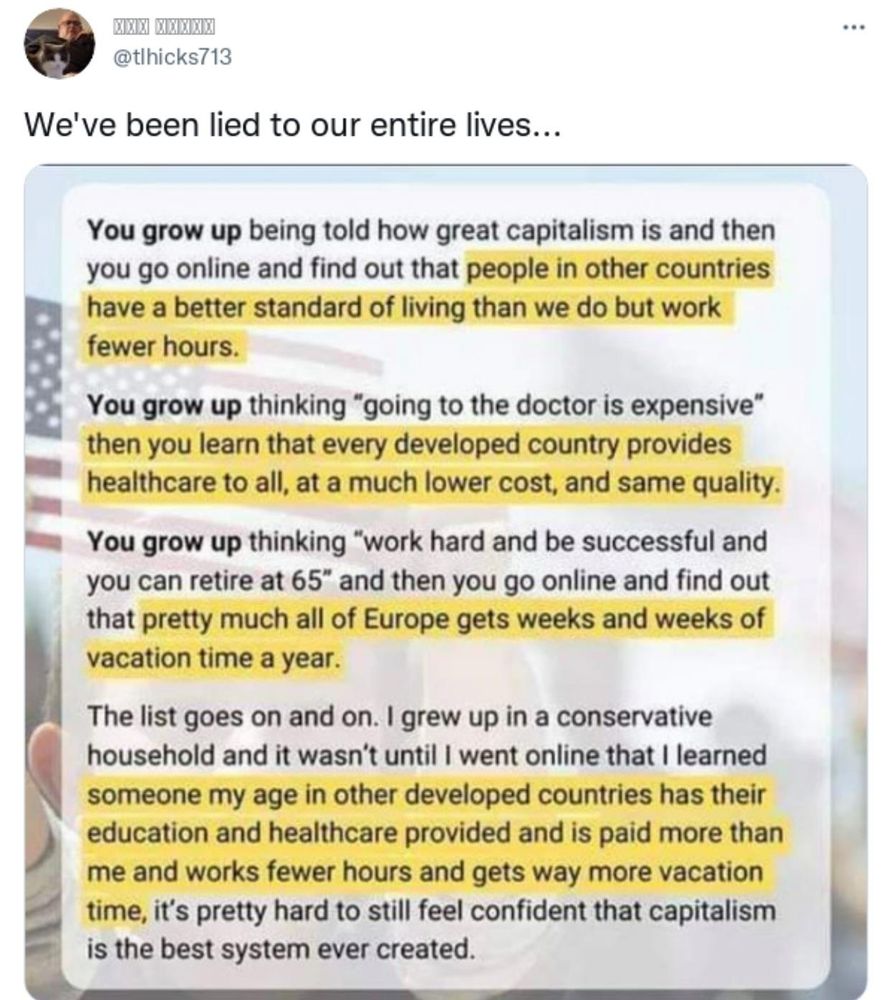This screenshot has width=892, height=1000.
Task: Click the first bold 'You grow up' heading
Action: pyautogui.click(x=163, y=231)
